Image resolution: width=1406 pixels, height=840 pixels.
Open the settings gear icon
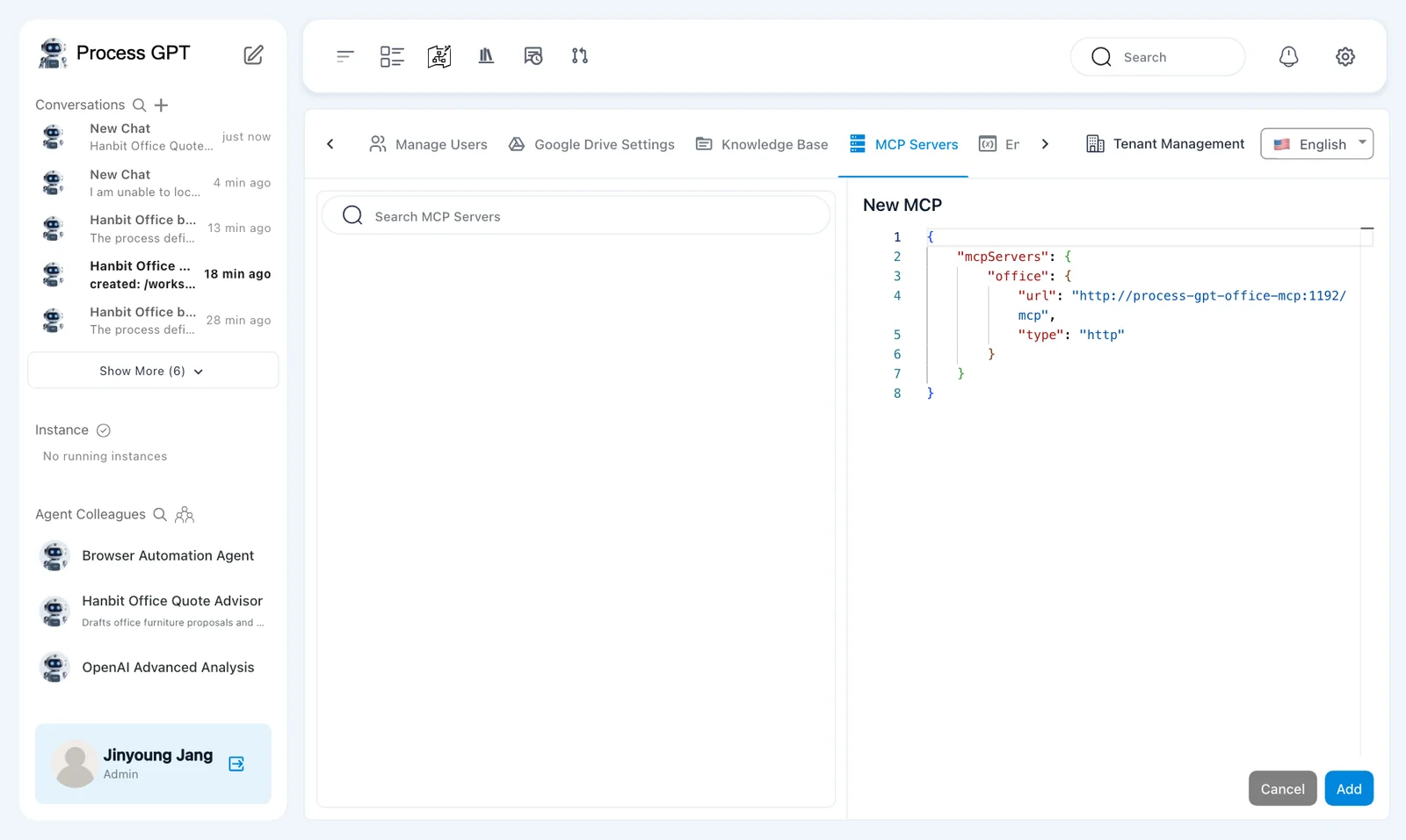(1345, 56)
